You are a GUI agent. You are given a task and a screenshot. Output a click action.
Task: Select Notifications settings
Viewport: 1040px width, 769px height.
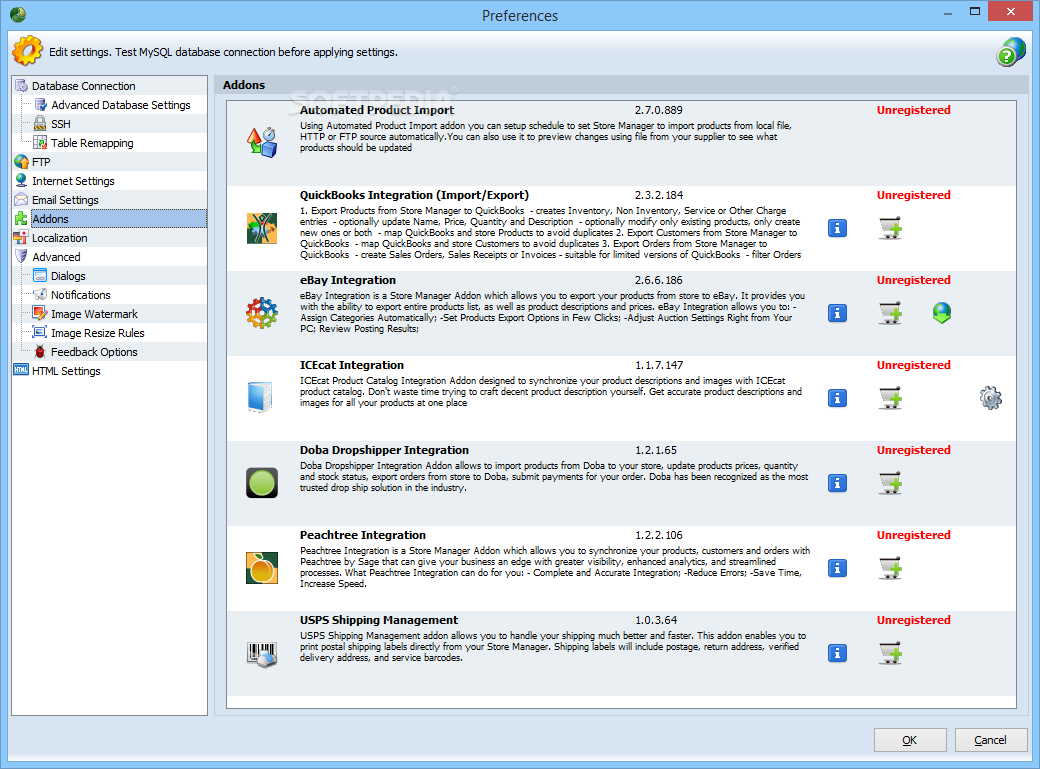tap(81, 295)
